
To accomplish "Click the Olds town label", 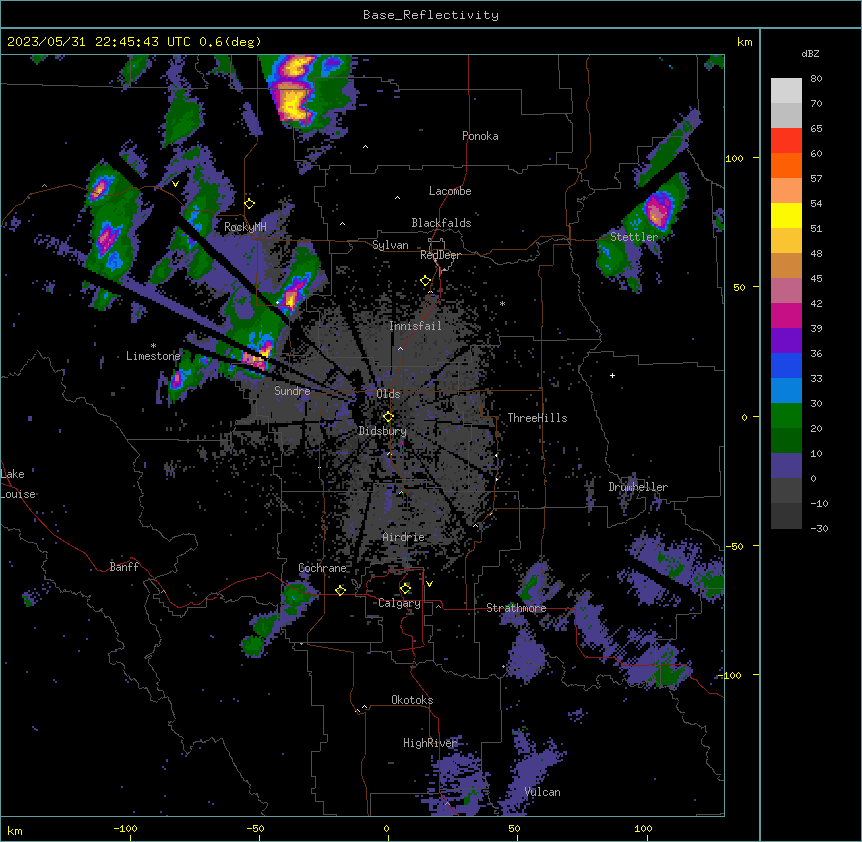I will (x=388, y=394).
